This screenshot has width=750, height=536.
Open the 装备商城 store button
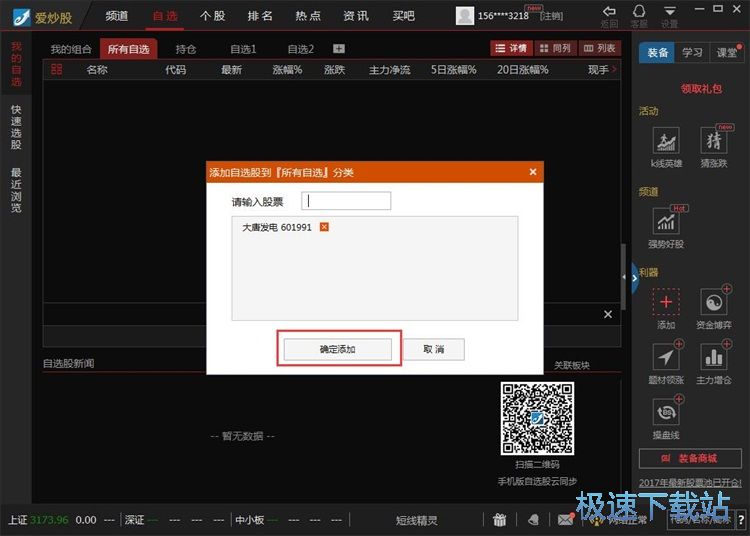[x=690, y=459]
